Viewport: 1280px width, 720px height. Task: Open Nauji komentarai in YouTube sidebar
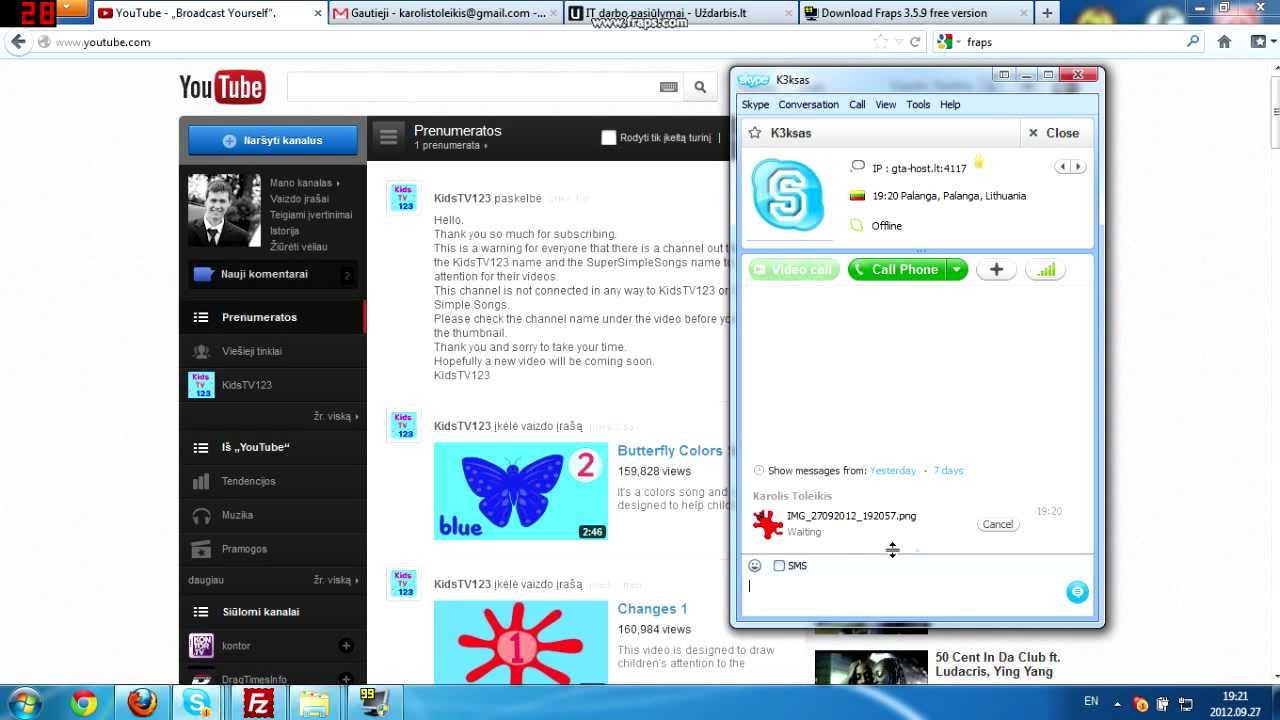coord(273,274)
